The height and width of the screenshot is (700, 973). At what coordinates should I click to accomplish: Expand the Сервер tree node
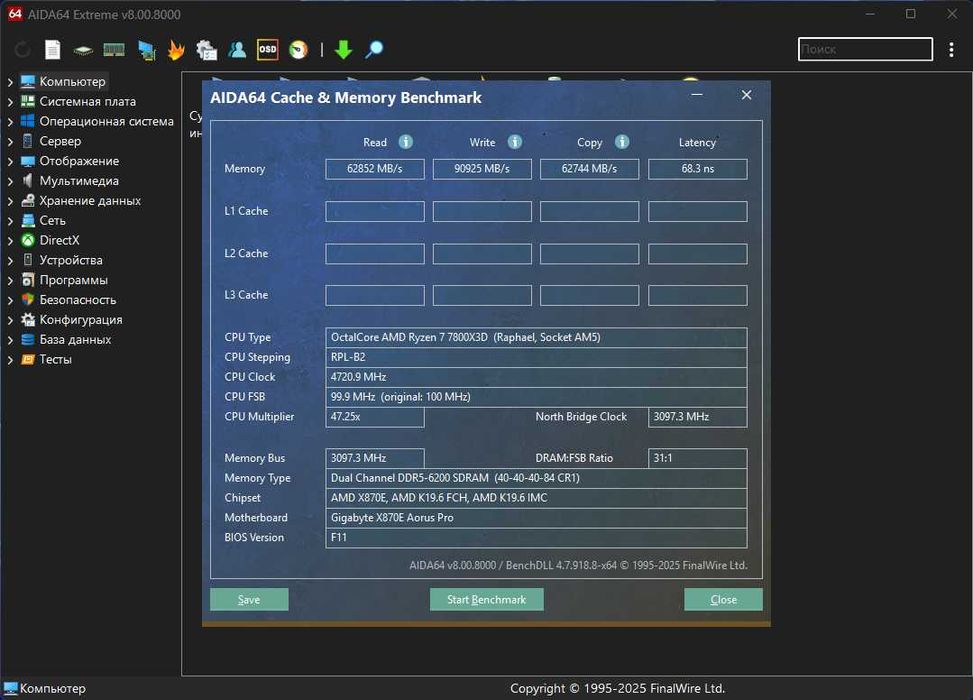point(10,141)
